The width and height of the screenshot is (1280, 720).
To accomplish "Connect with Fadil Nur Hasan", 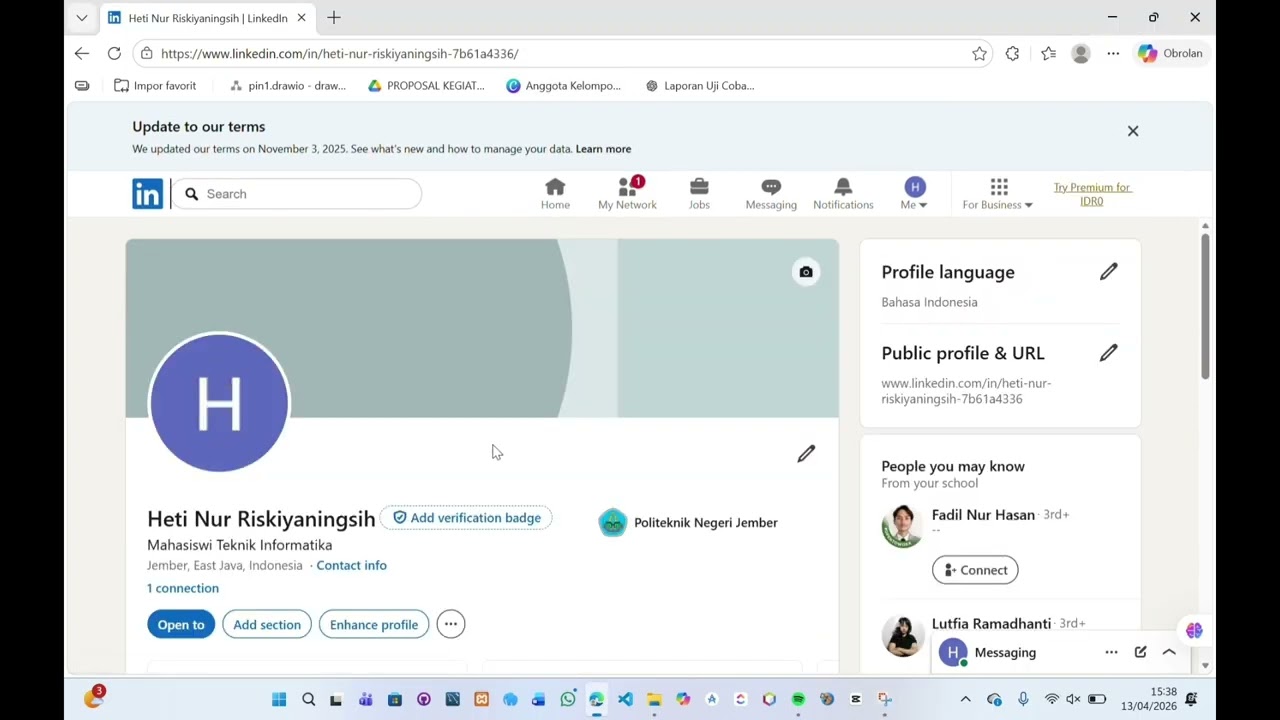I will pyautogui.click(x=975, y=570).
